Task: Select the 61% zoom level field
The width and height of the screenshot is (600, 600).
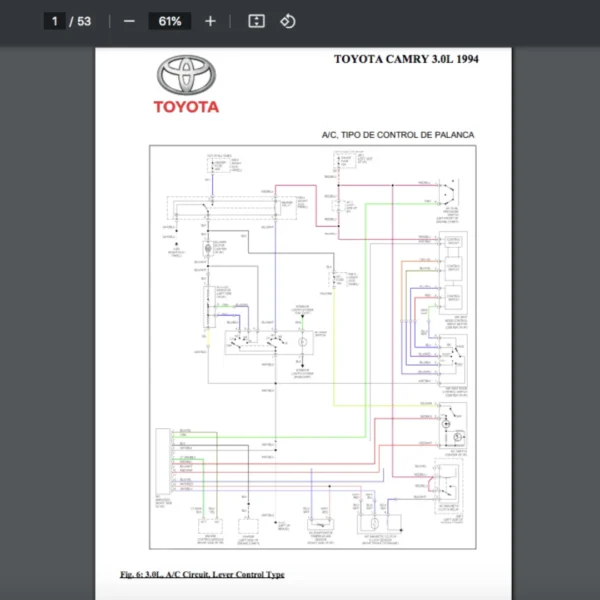Action: point(169,21)
